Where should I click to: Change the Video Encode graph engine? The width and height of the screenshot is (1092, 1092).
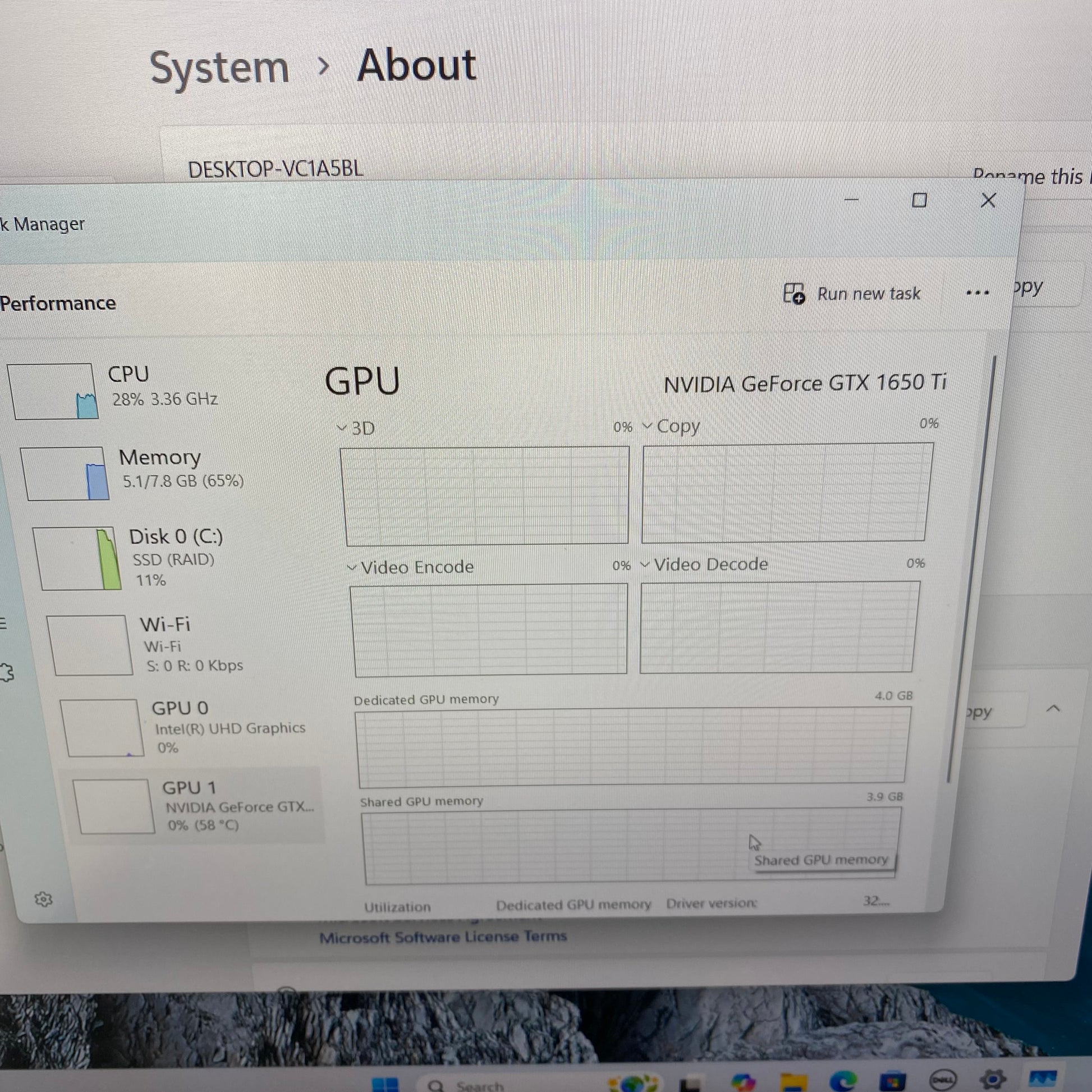click(411, 567)
